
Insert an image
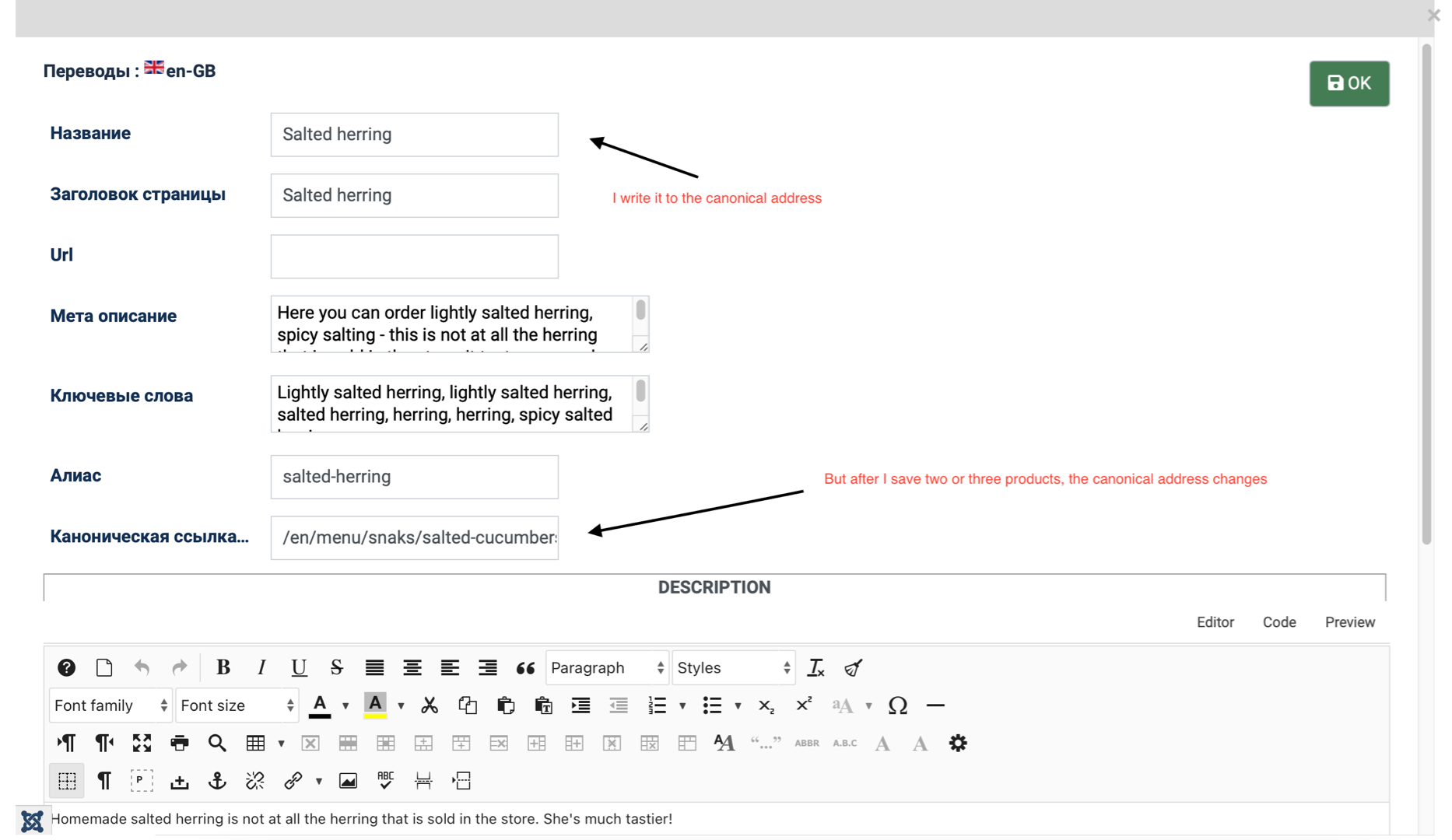coord(348,780)
